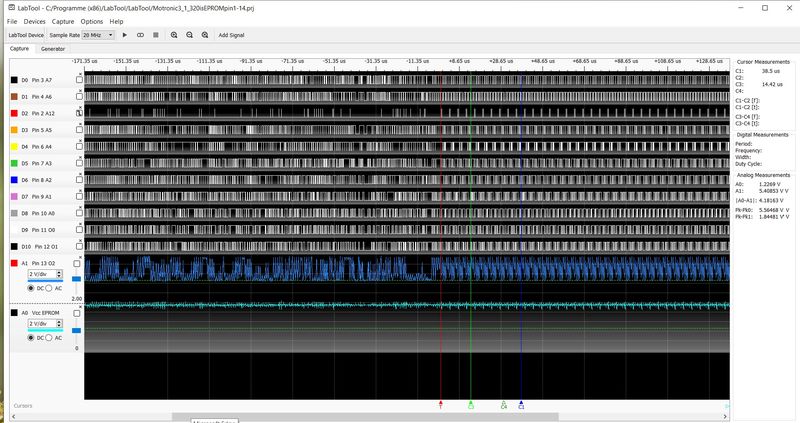Toggle the trigger box for D9 Pin 11 O0
Viewport: 800px width, 423px height.
79,230
